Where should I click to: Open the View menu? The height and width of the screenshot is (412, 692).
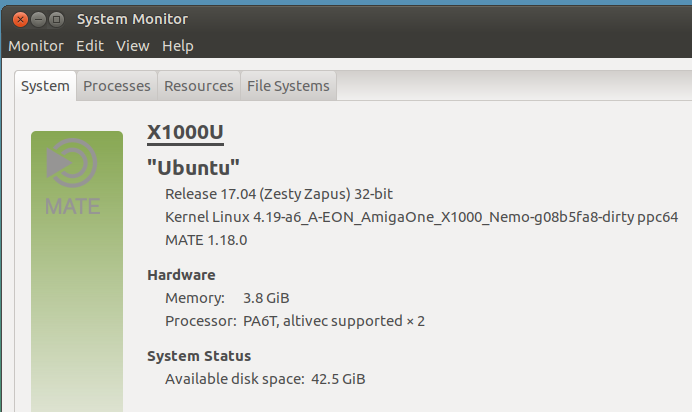tap(132, 46)
